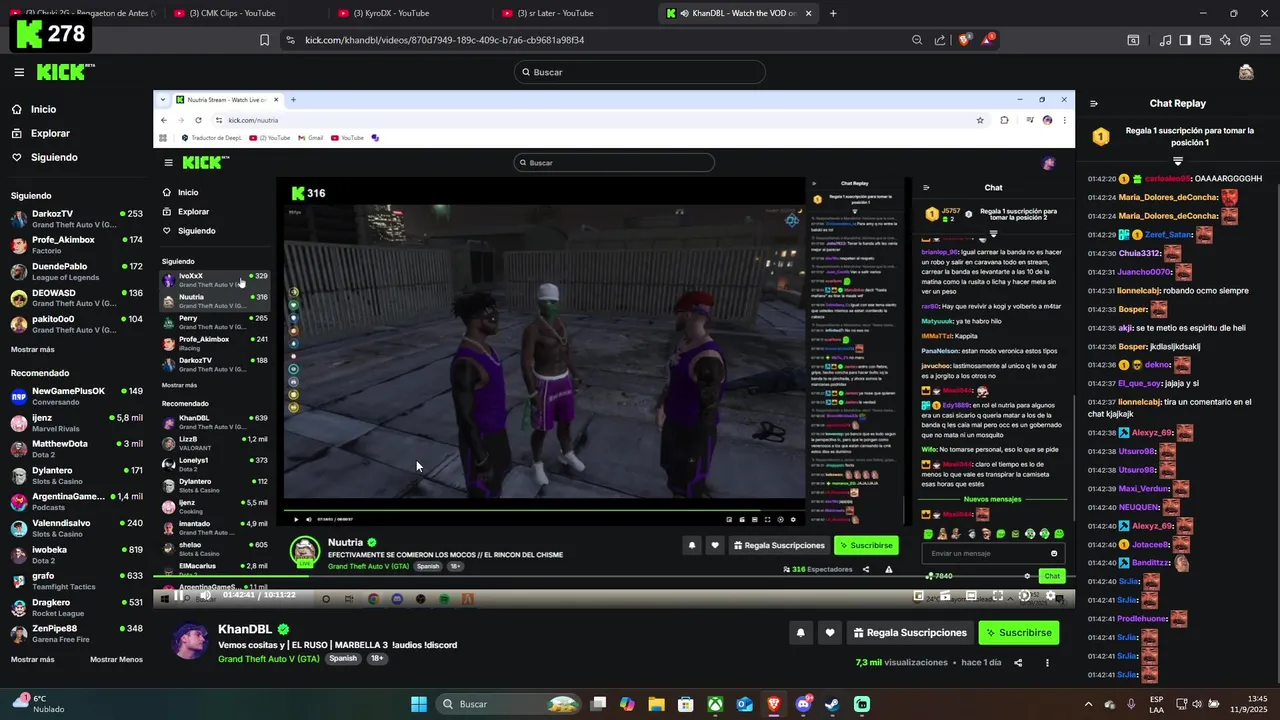Click the zoom-out magnifier in address bar
1280x720 pixels.
click(x=917, y=40)
